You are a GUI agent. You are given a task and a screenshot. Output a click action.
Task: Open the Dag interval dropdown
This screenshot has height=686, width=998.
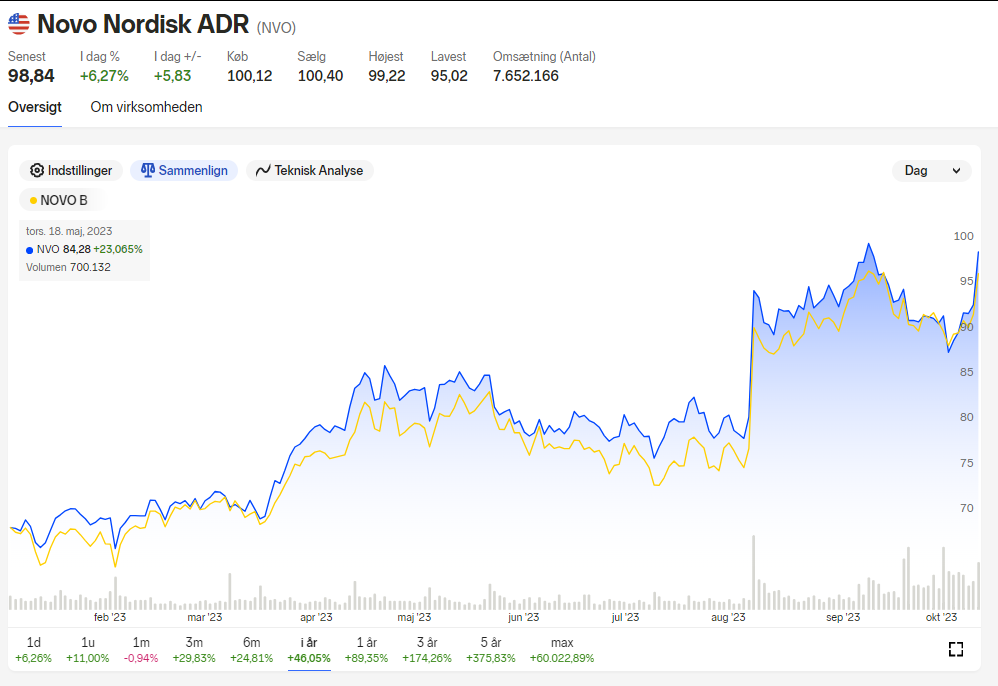point(932,171)
